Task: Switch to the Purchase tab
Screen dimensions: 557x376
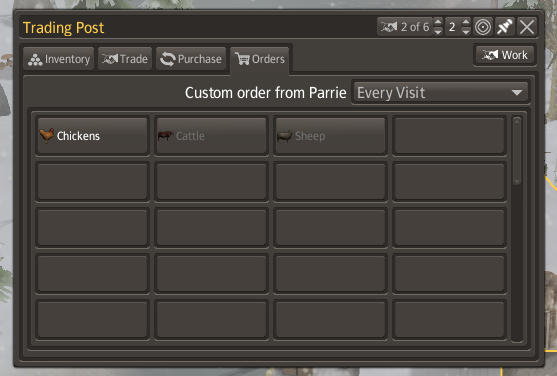Action: (191, 59)
